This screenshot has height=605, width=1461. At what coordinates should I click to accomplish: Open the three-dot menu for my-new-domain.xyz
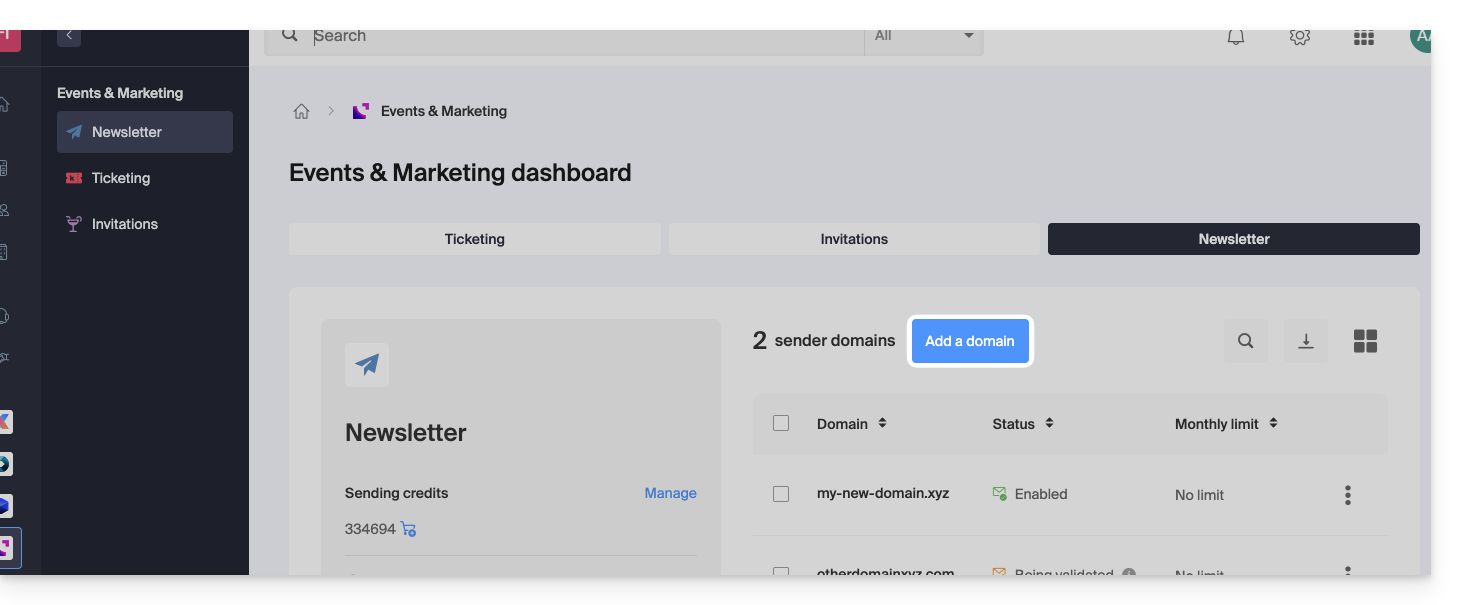[1348, 495]
